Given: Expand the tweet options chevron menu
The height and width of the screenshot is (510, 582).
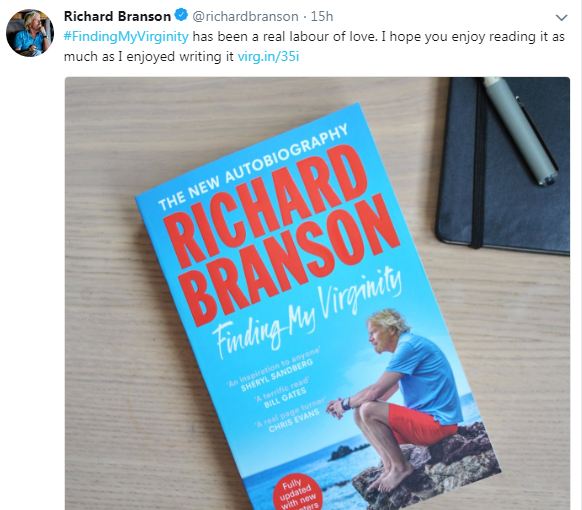Looking at the screenshot, I should pyautogui.click(x=561, y=17).
